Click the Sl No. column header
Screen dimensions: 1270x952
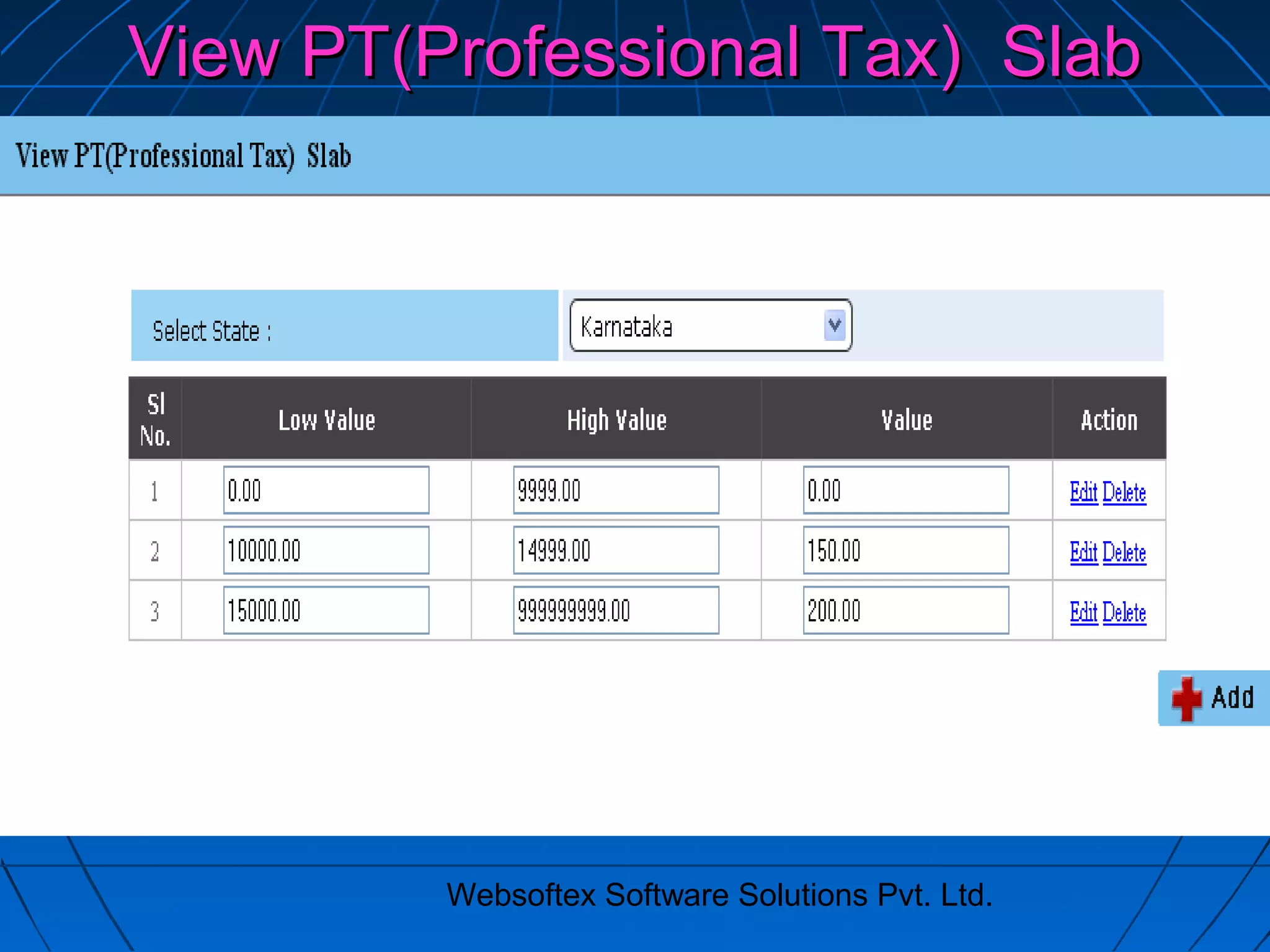coord(155,420)
